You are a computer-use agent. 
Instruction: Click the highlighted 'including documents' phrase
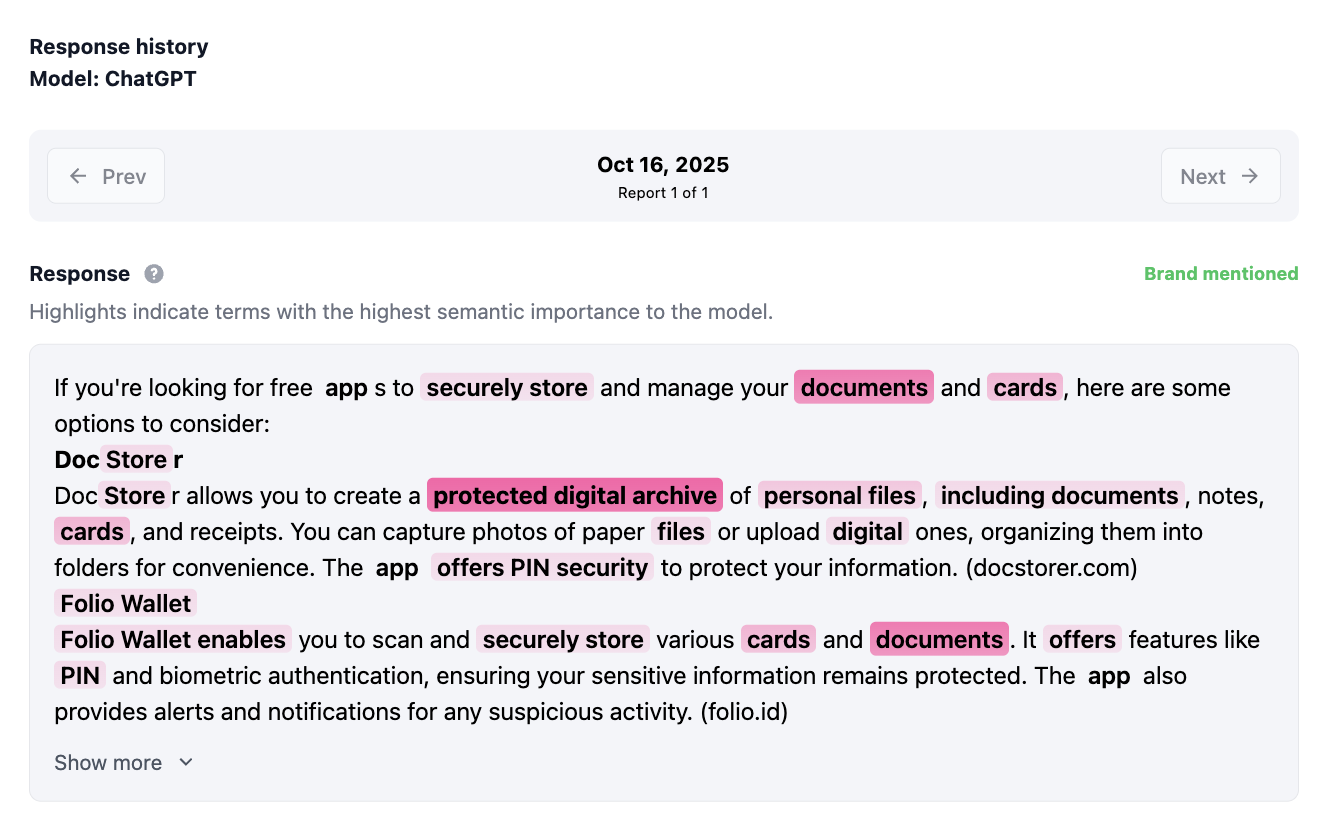(x=1060, y=495)
